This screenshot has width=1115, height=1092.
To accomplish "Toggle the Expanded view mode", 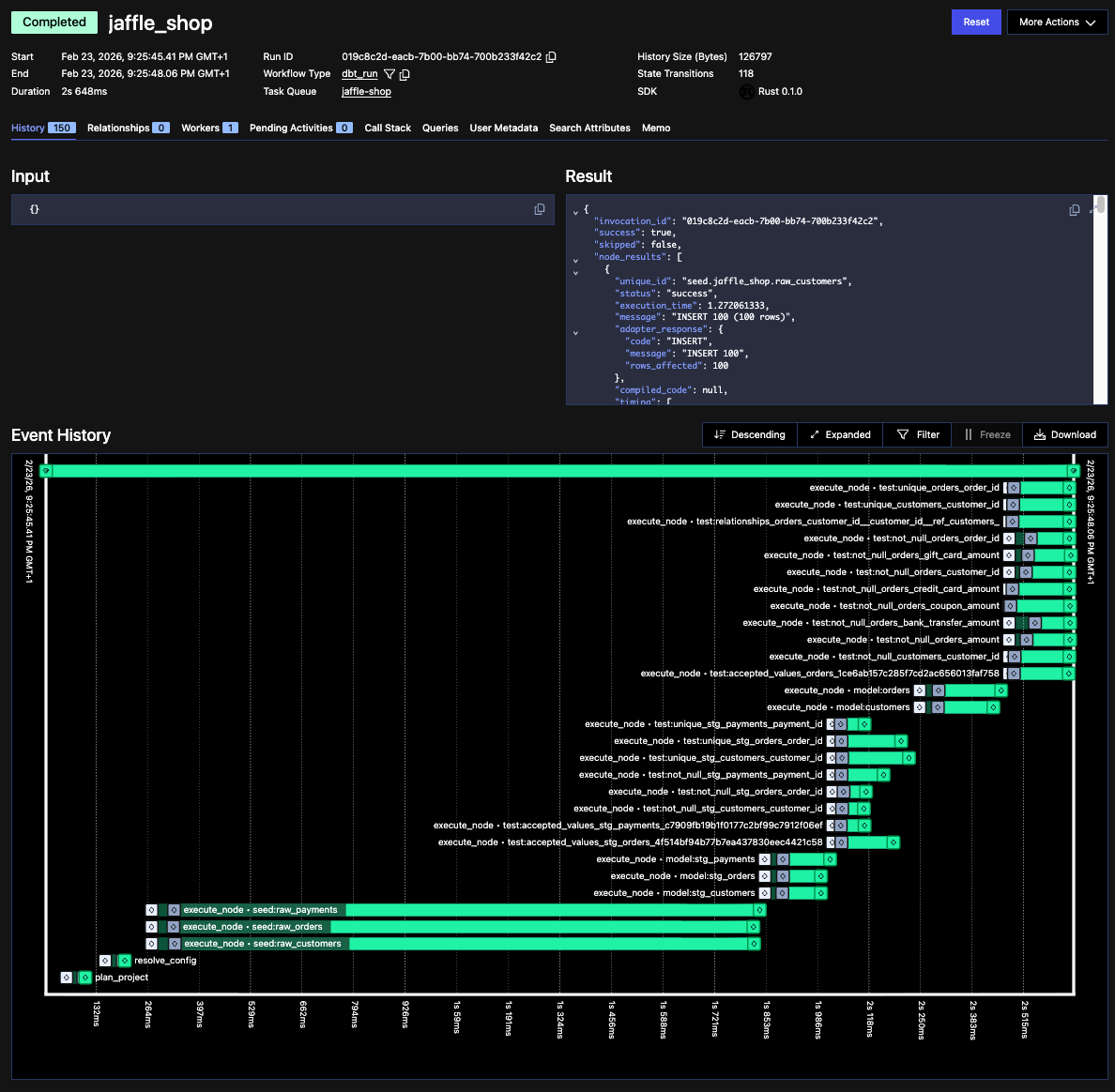I will [x=839, y=434].
